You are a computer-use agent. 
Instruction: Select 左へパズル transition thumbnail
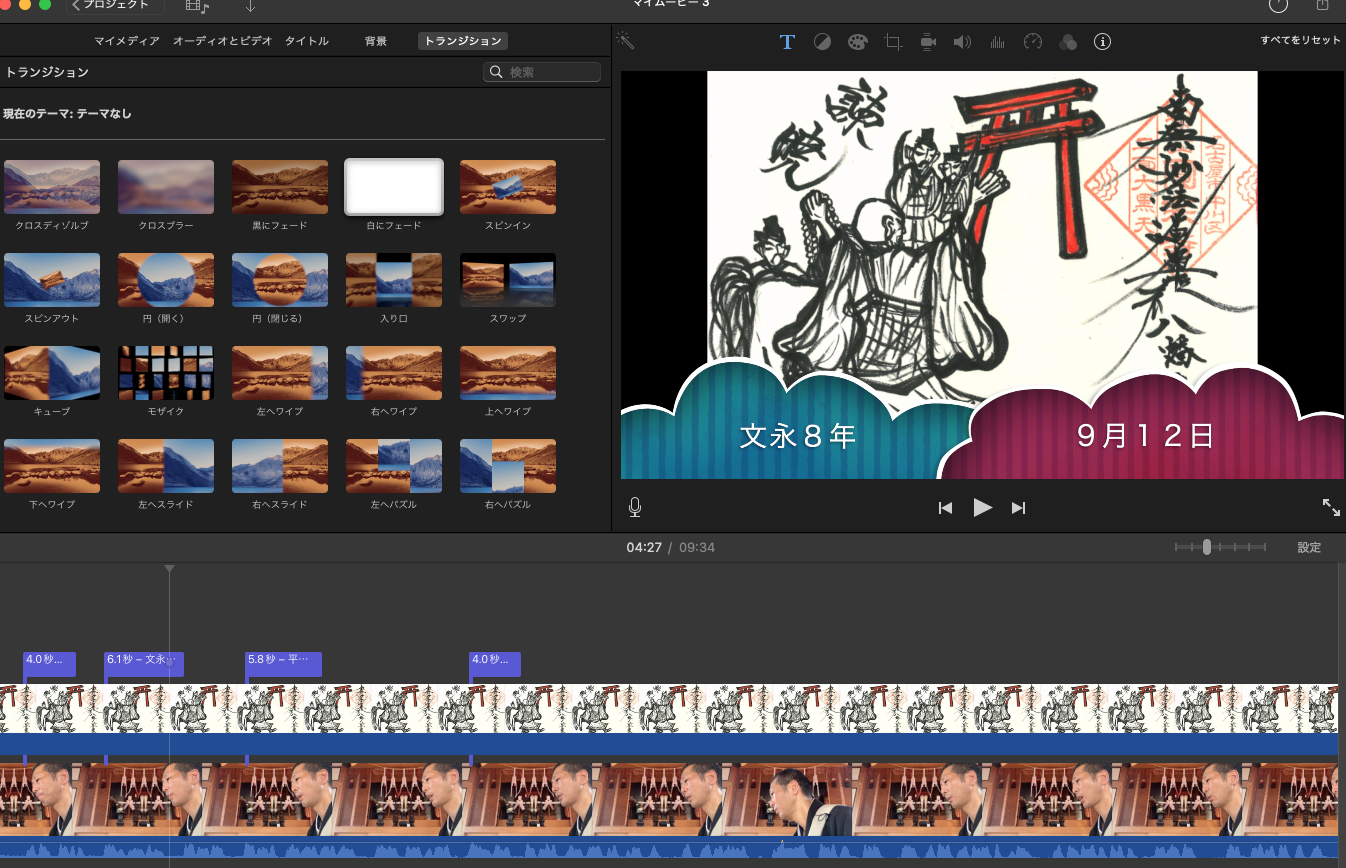(394, 466)
